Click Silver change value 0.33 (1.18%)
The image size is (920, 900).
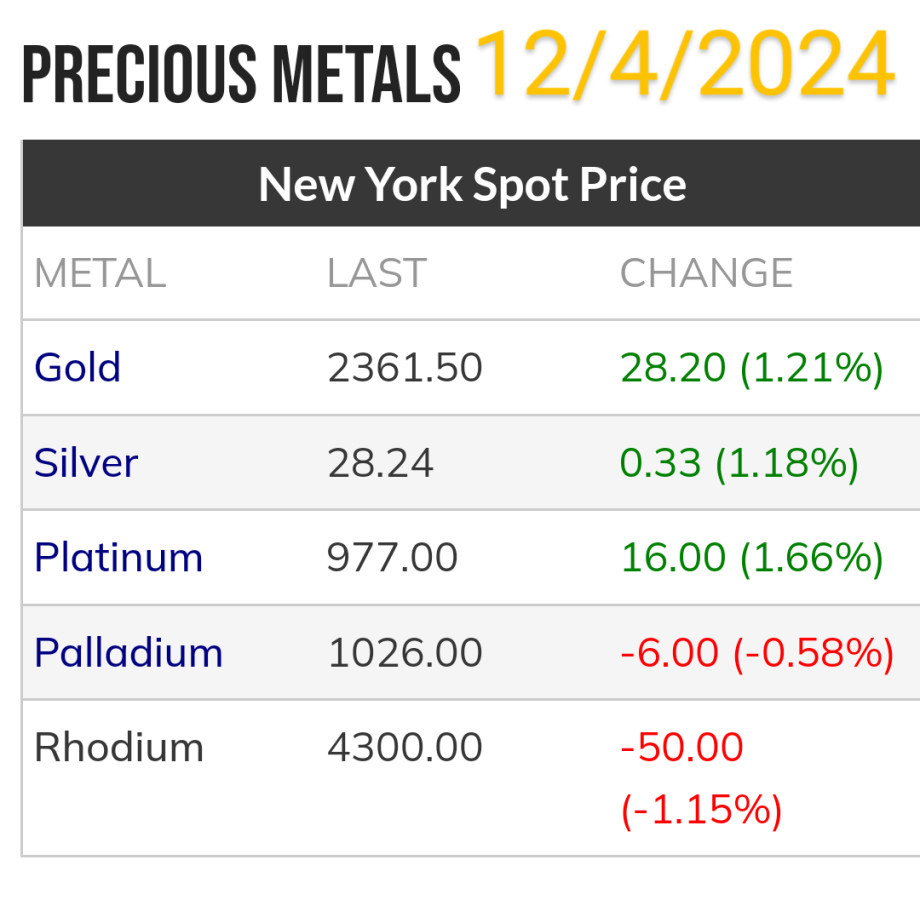click(x=739, y=463)
